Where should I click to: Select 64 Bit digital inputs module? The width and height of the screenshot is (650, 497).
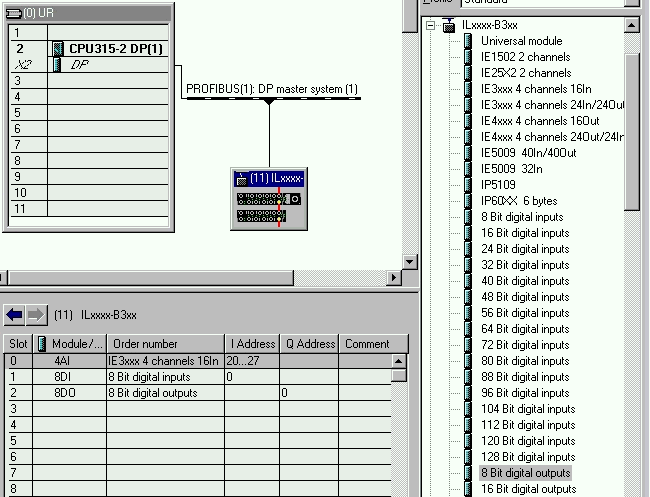(525, 329)
